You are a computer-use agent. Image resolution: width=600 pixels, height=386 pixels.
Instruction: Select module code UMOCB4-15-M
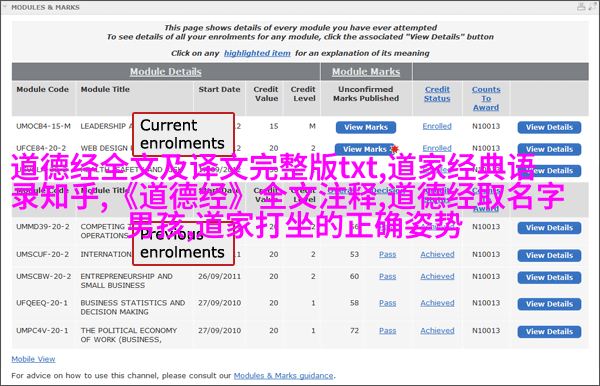pos(43,126)
